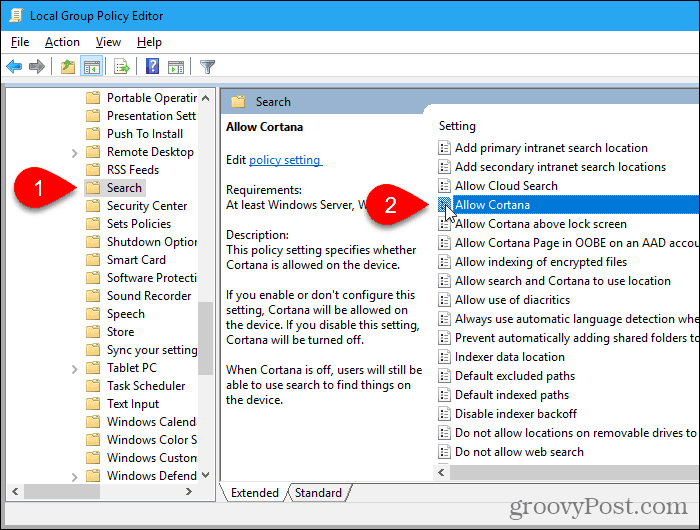Select Default indexed paths setting

pos(512,395)
